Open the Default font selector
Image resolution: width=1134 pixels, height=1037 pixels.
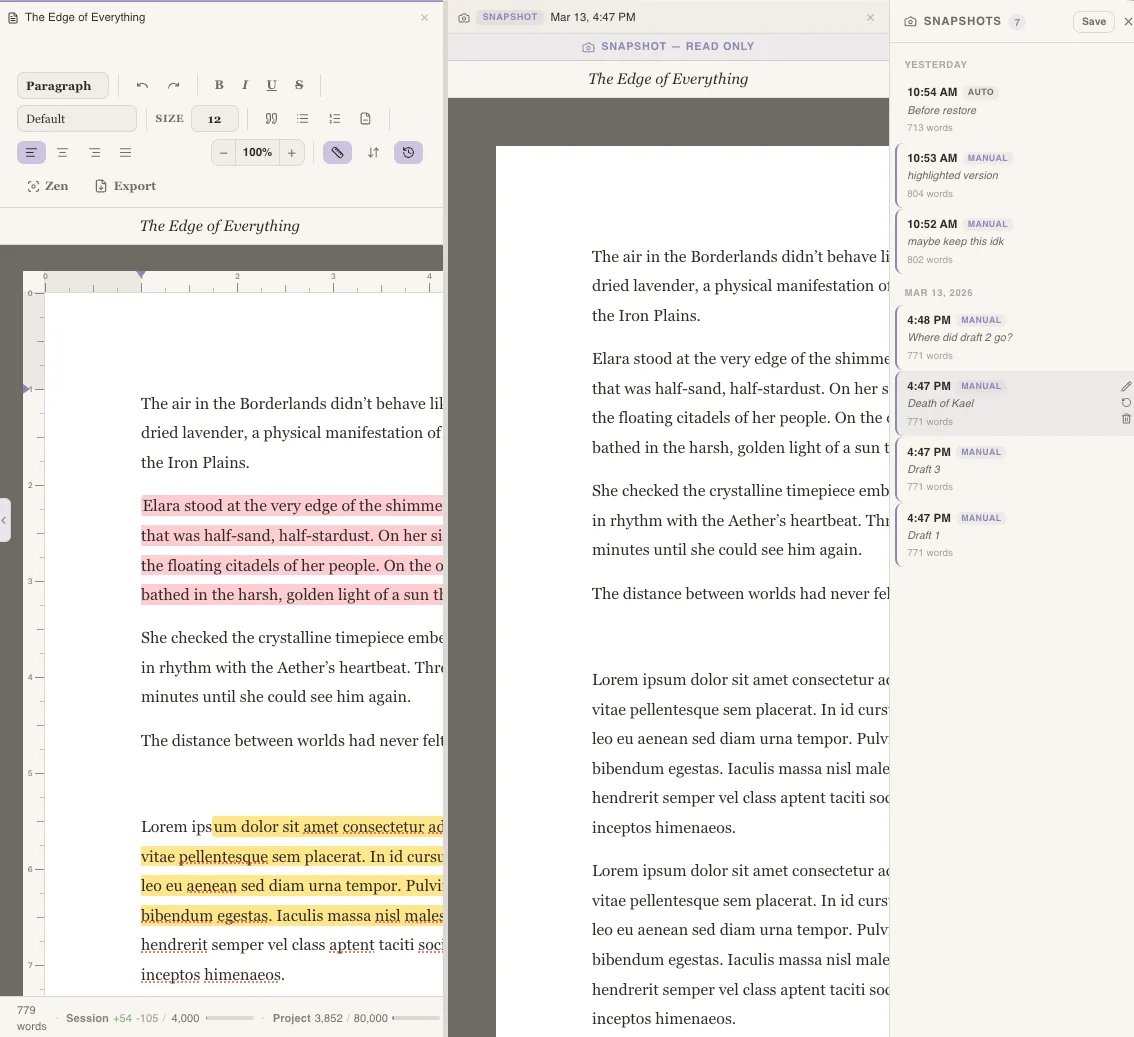tap(76, 118)
